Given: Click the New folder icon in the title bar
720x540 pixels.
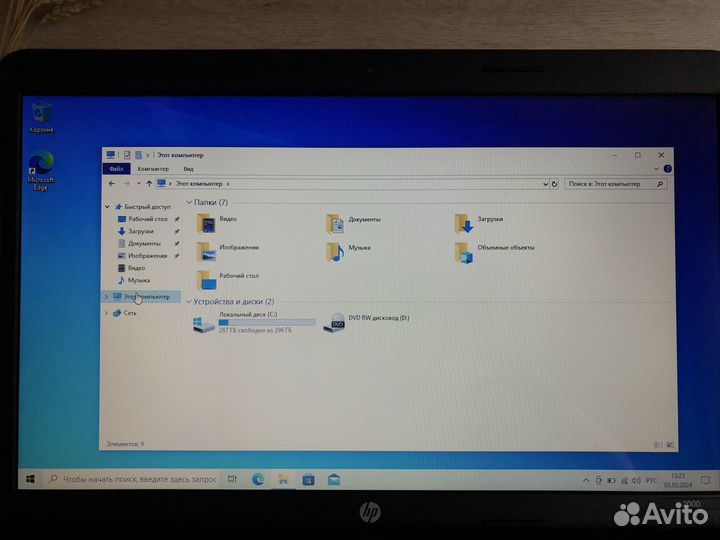Looking at the screenshot, I should (x=138, y=155).
